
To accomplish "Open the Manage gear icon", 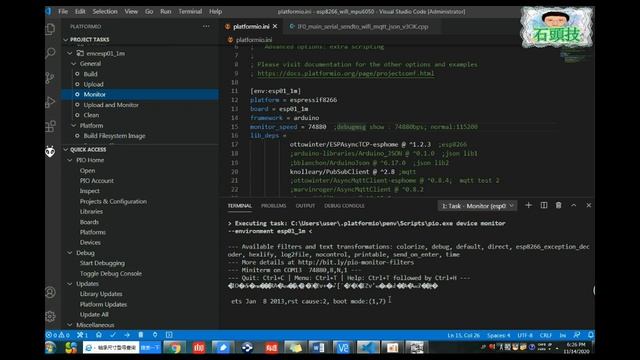I will tap(50, 316).
